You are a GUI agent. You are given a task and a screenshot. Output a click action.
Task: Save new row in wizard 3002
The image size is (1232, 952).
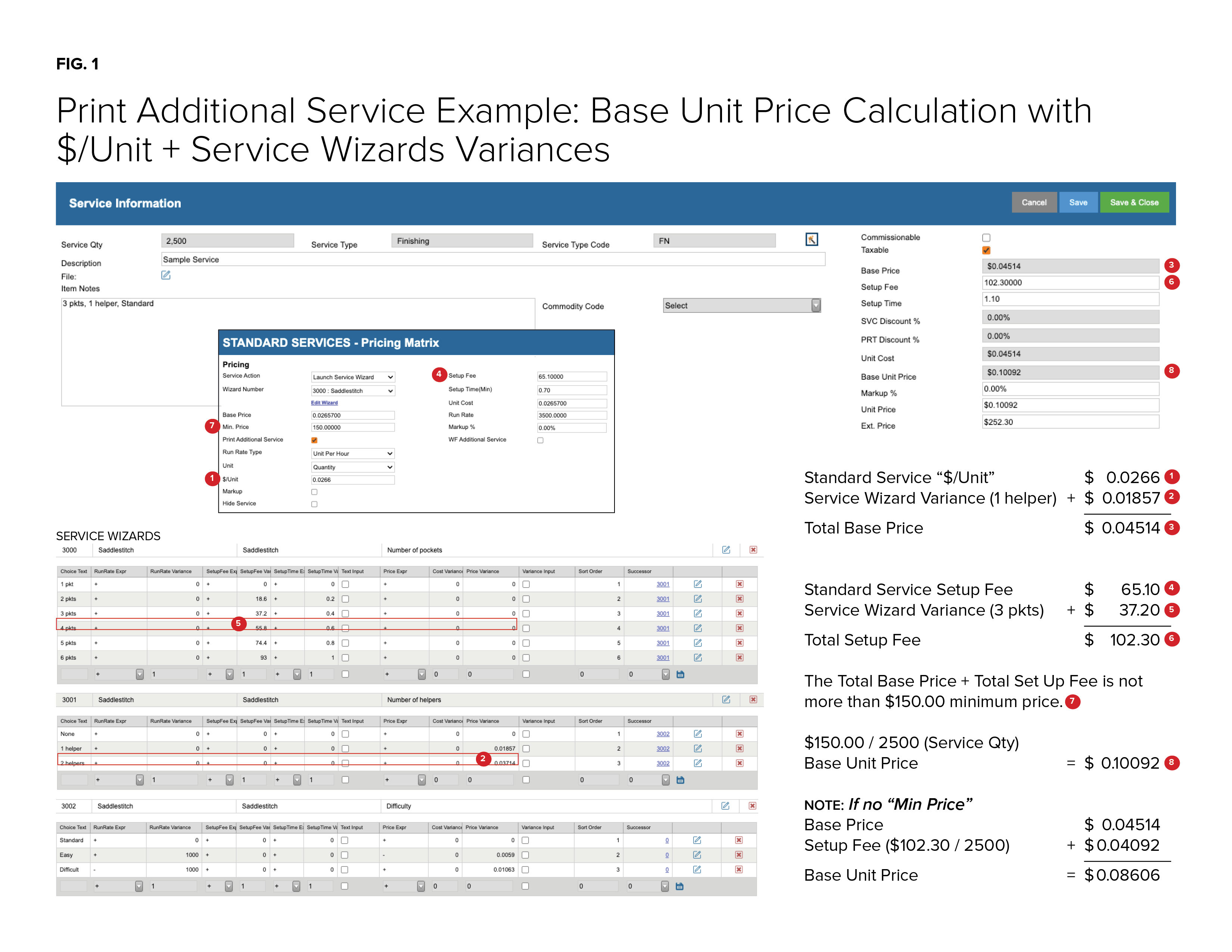680,887
